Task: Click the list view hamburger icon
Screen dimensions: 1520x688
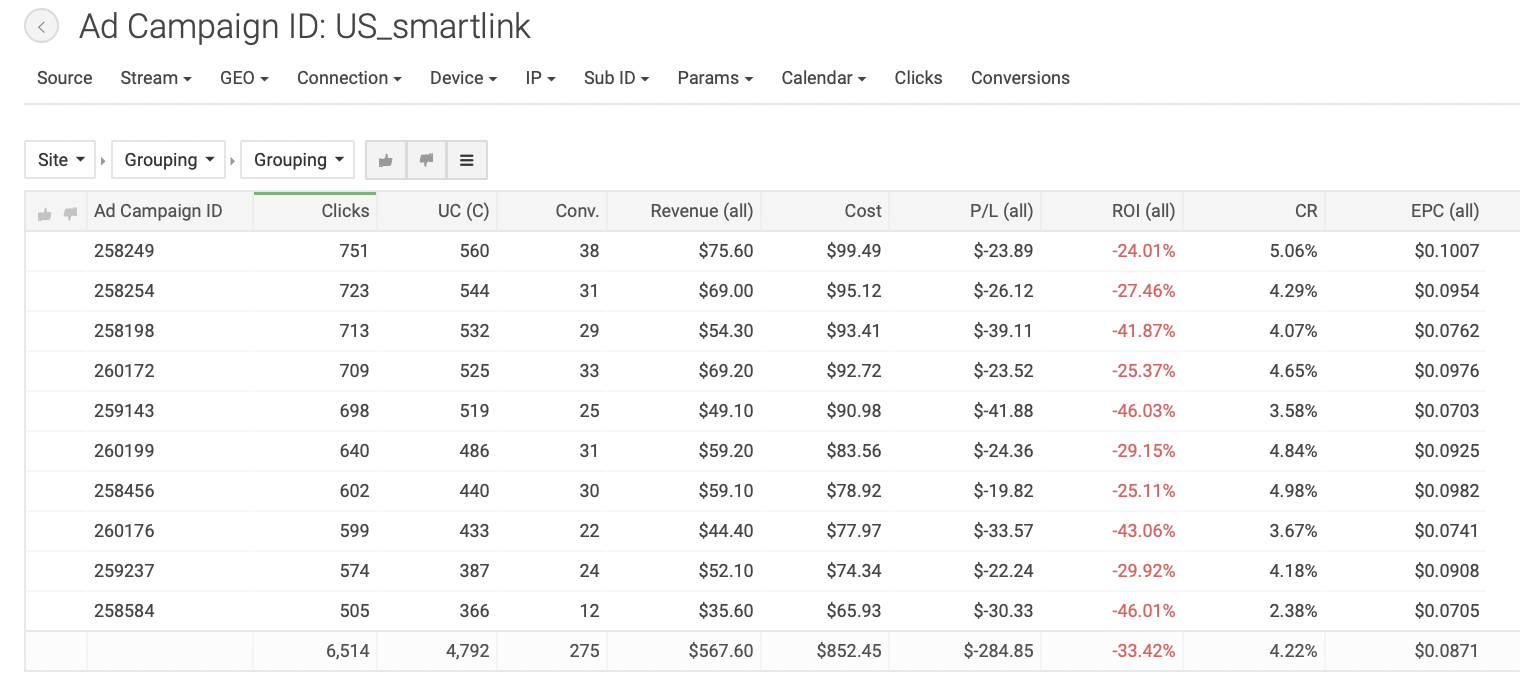Action: [466, 160]
